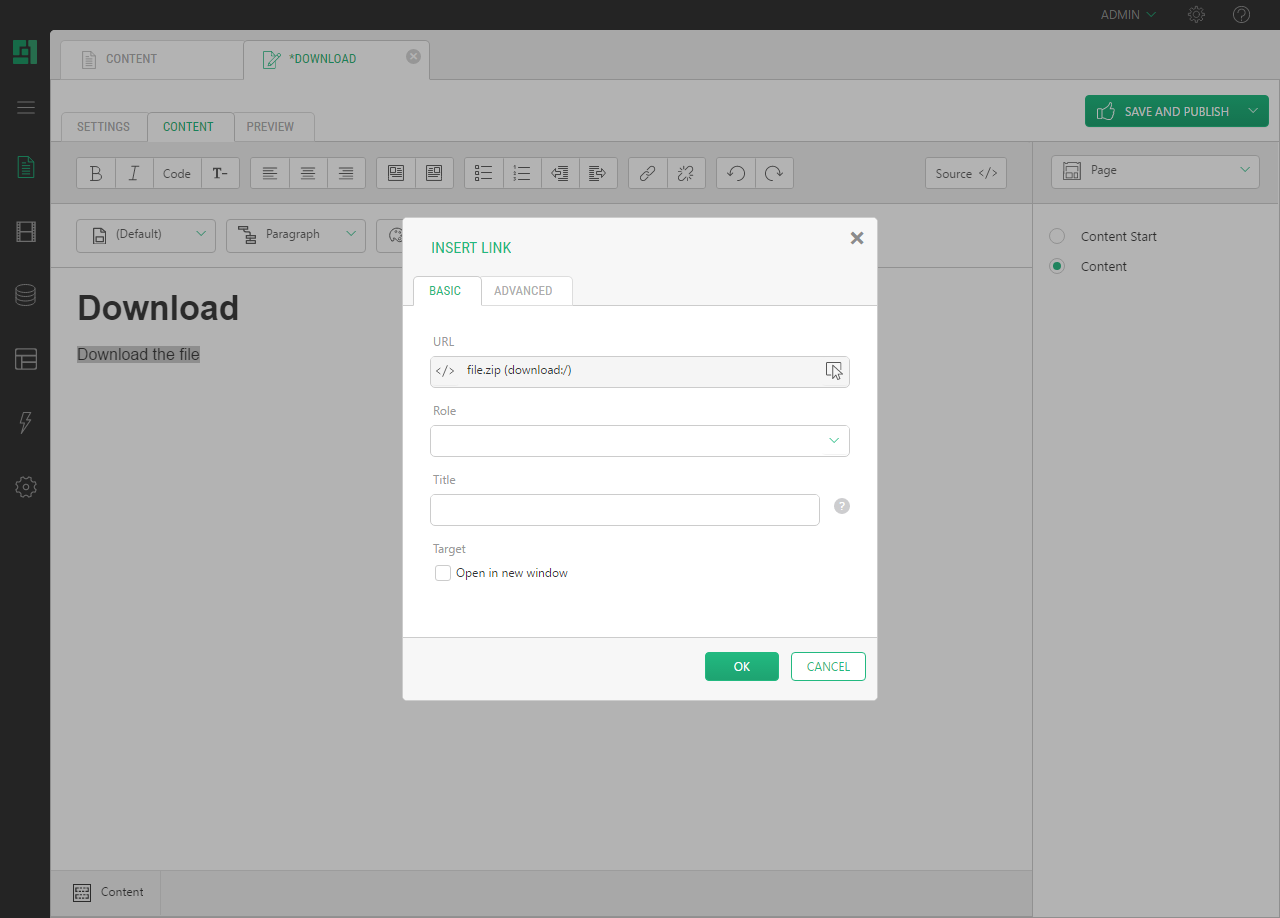
Task: Select the Content radio button
Action: (x=1057, y=266)
